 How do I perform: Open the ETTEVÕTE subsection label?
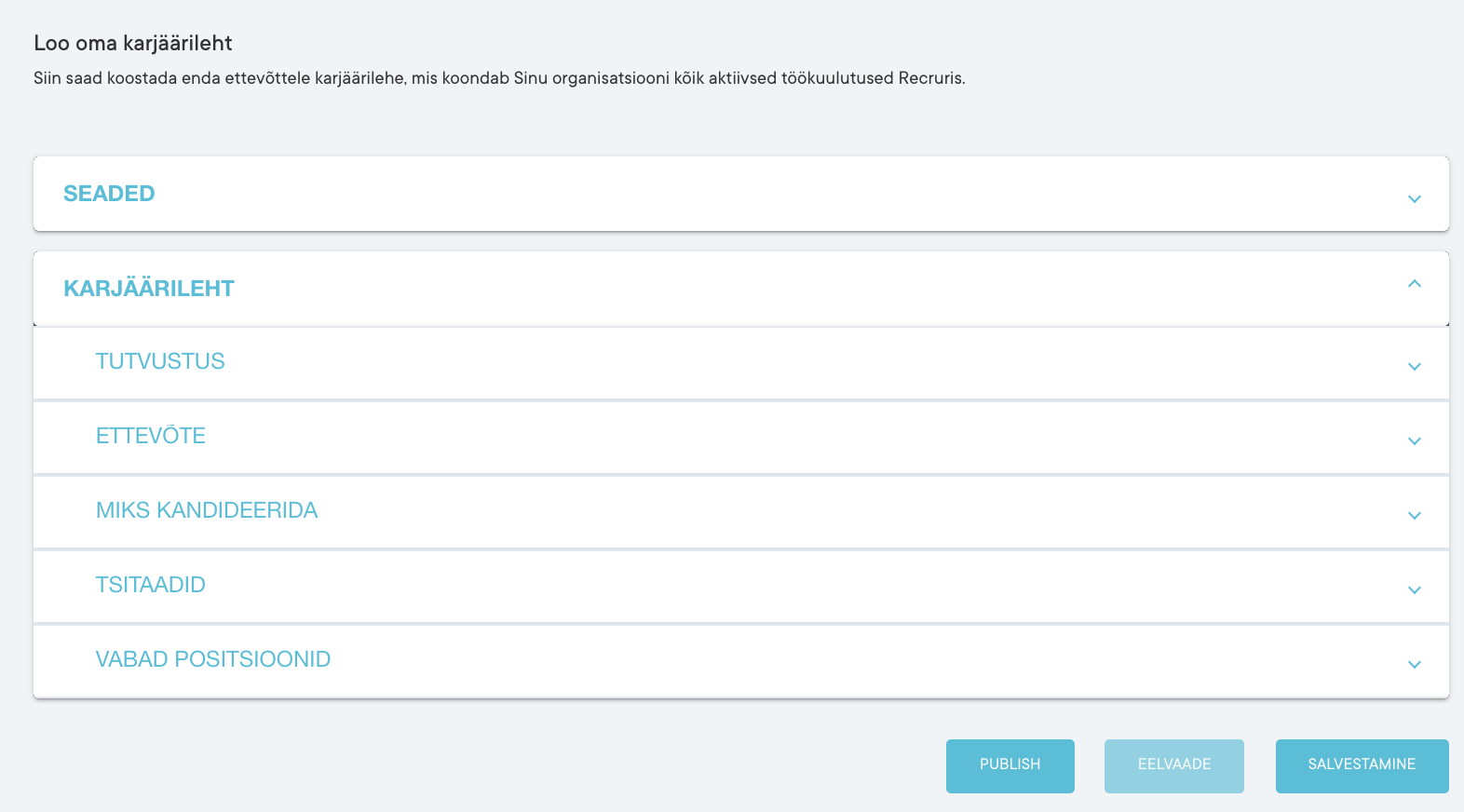coord(151,436)
